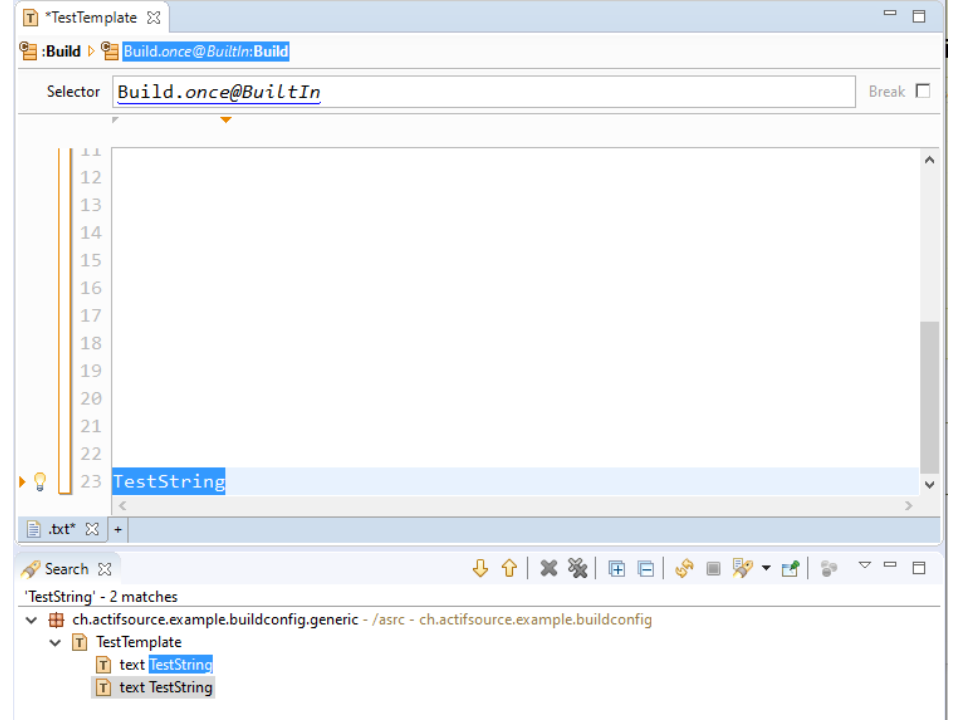Viewport: 960px width, 720px height.
Task: Add a new file tab with plus button
Action: (117, 529)
